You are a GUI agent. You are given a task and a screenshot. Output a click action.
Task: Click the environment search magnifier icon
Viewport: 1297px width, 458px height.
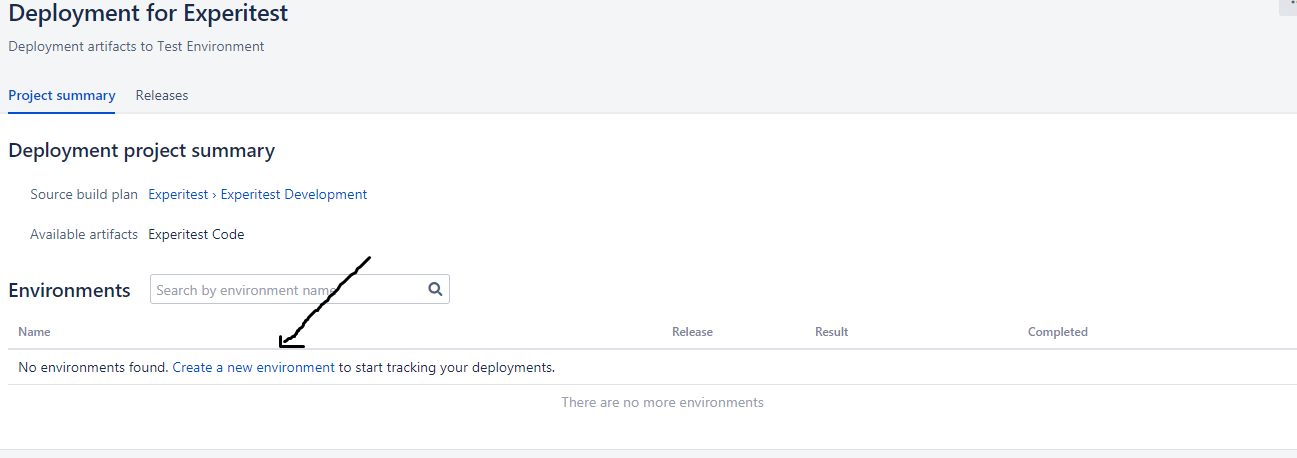point(435,289)
